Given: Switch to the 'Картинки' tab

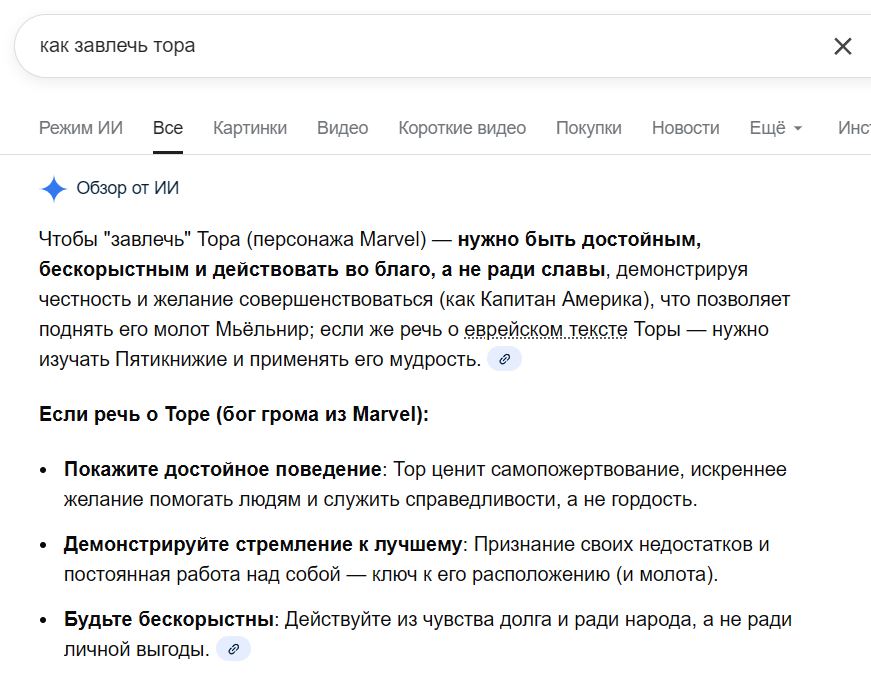Looking at the screenshot, I should point(249,128).
